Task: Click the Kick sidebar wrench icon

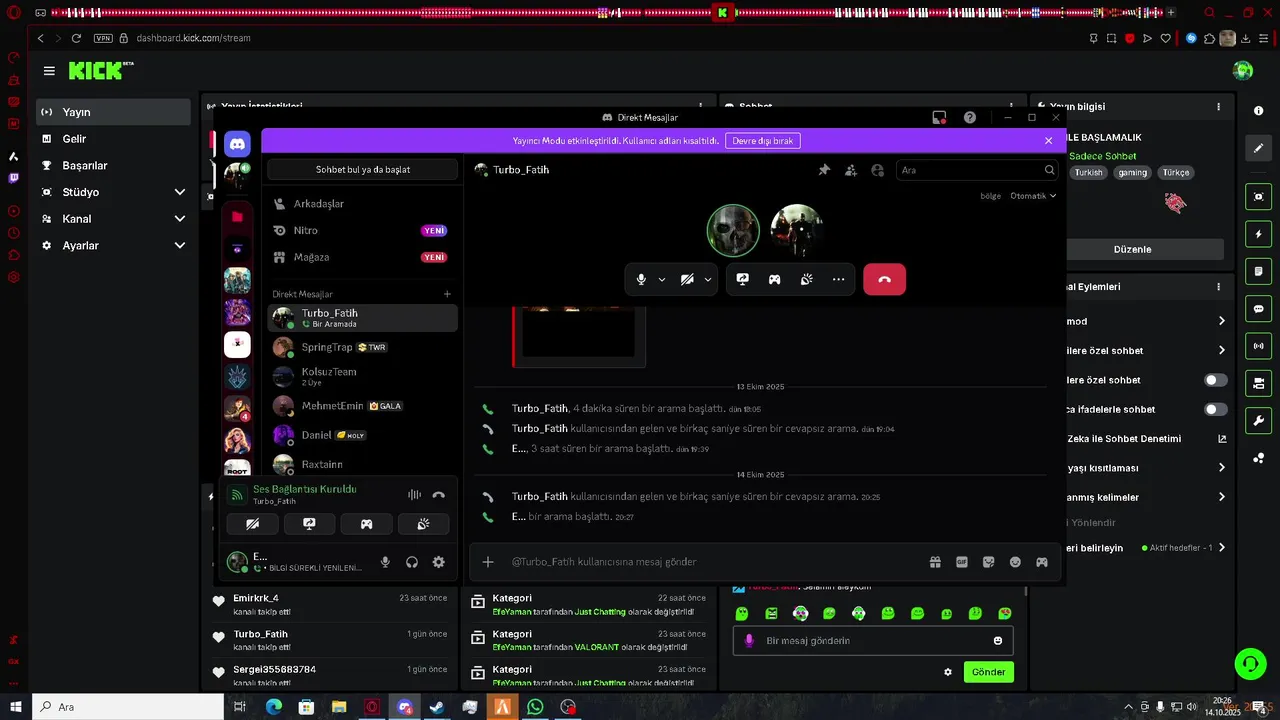Action: click(x=1259, y=420)
